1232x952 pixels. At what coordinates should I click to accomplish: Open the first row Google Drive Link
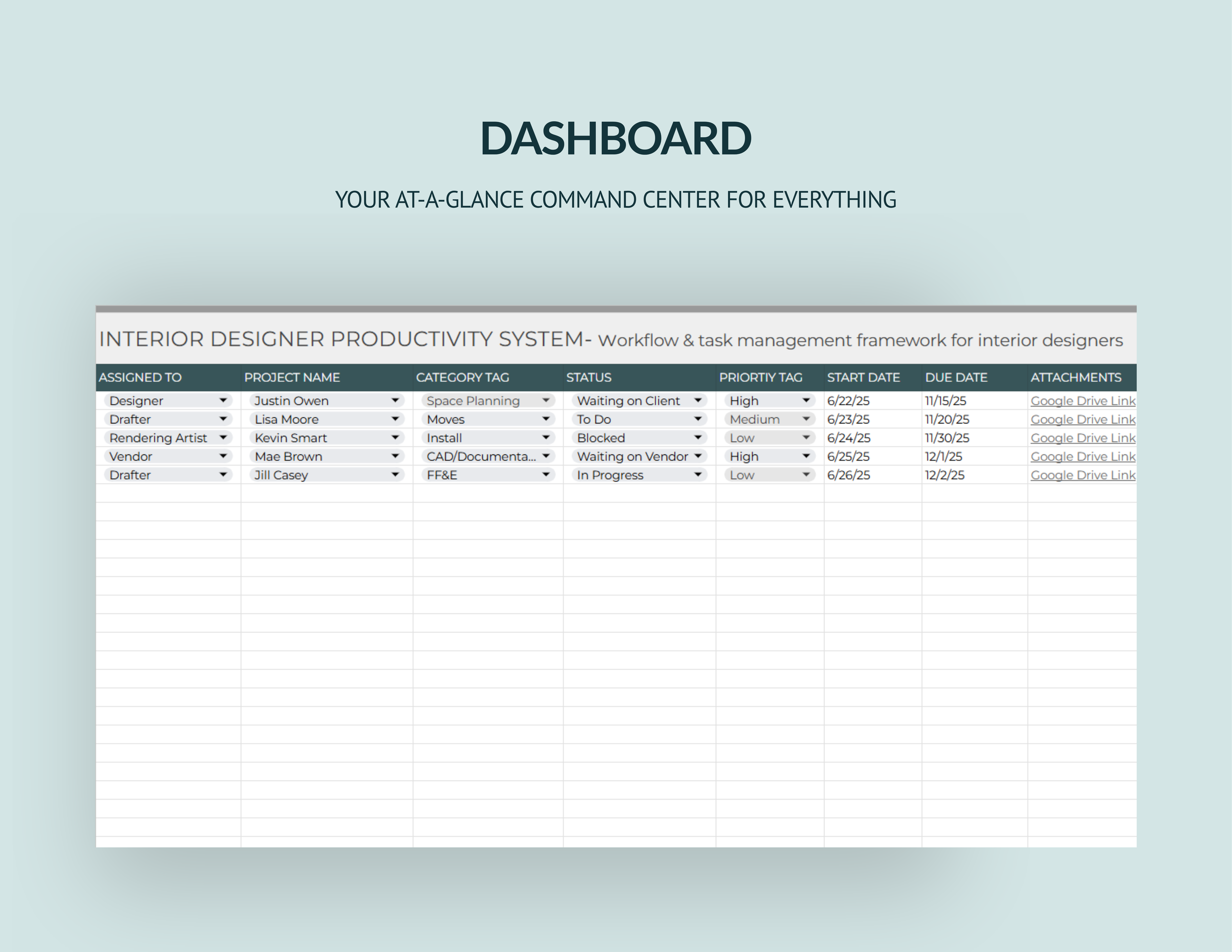[1082, 401]
